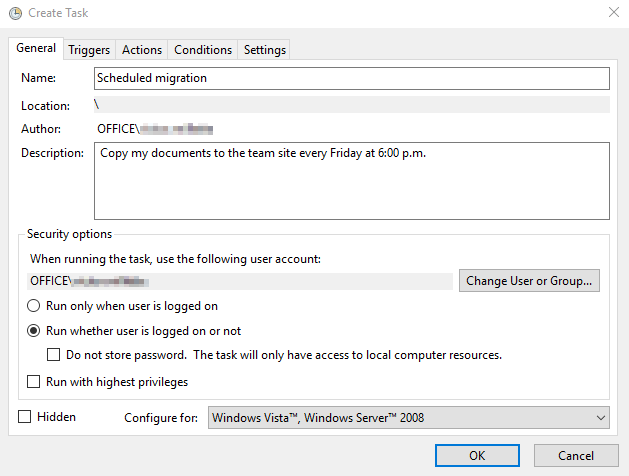This screenshot has width=629, height=476.
Task: Click the Description: label
Action: tap(53, 153)
